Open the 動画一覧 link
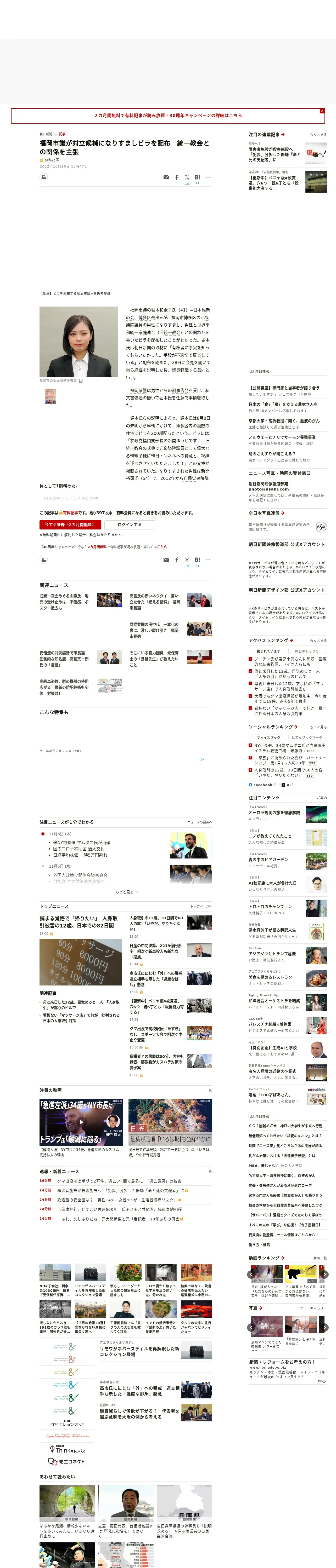336x1568 pixels. [320, 1258]
